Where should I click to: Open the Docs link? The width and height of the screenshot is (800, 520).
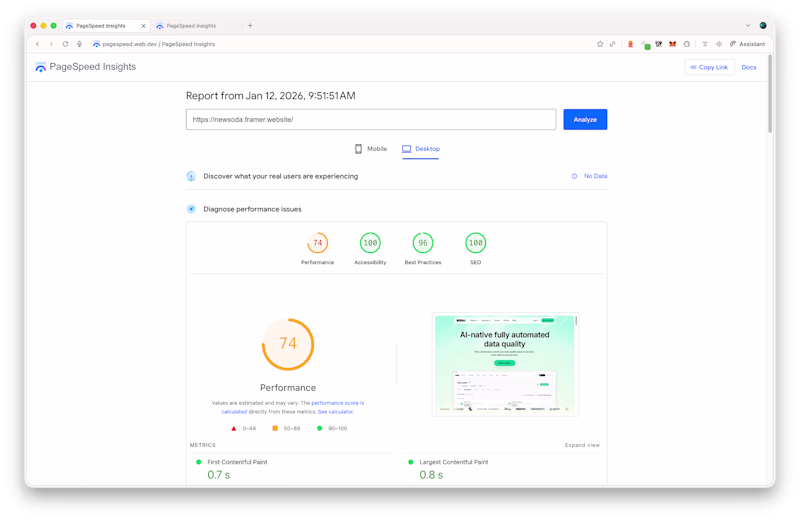748,67
